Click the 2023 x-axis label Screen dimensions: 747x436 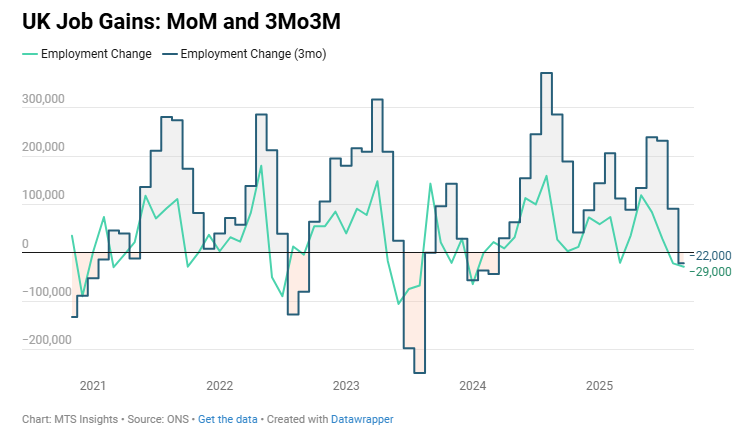346,385
